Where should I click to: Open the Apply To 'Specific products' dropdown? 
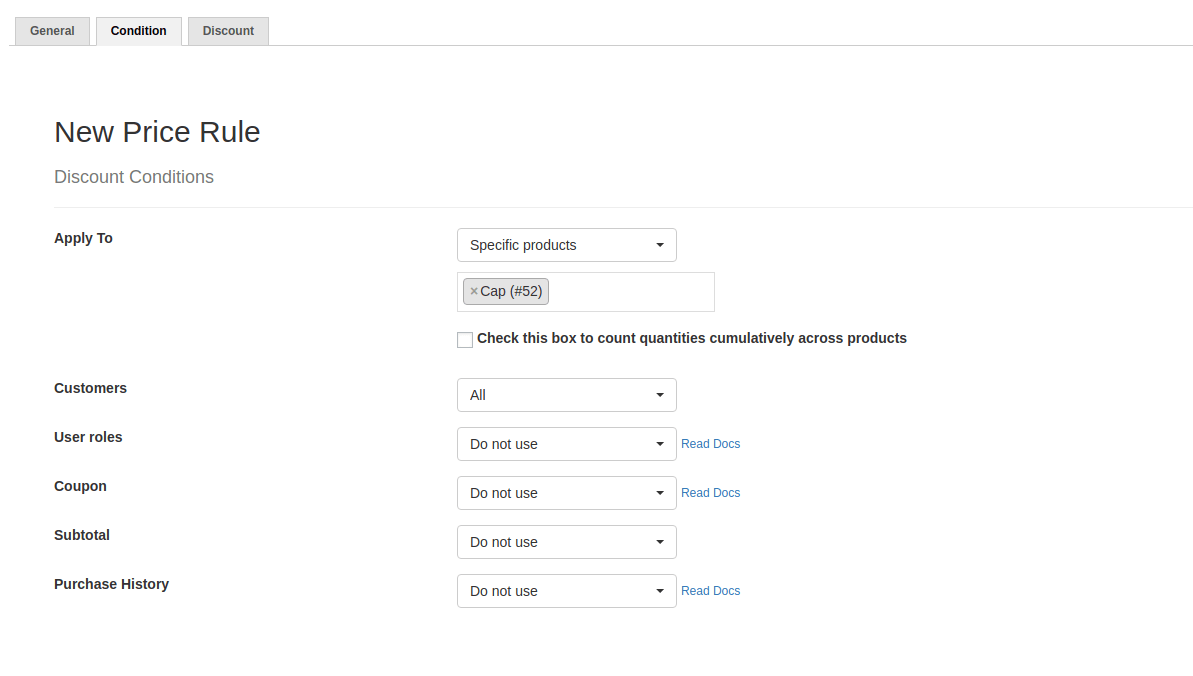(566, 245)
